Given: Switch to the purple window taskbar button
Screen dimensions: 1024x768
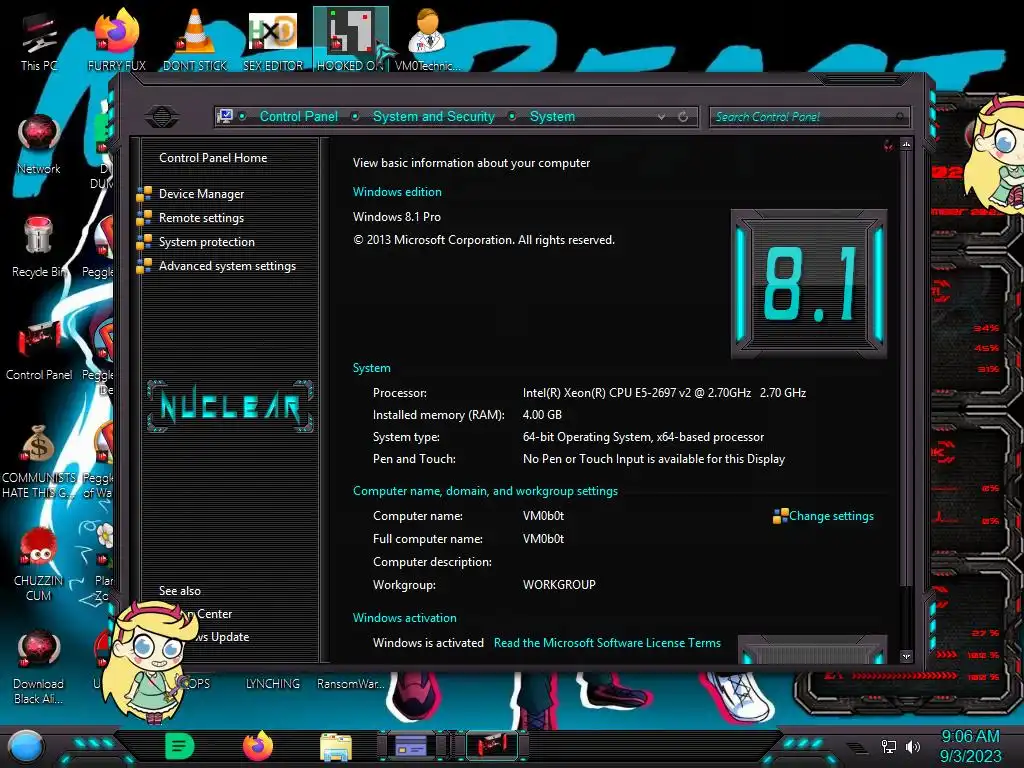Looking at the screenshot, I should (x=411, y=745).
